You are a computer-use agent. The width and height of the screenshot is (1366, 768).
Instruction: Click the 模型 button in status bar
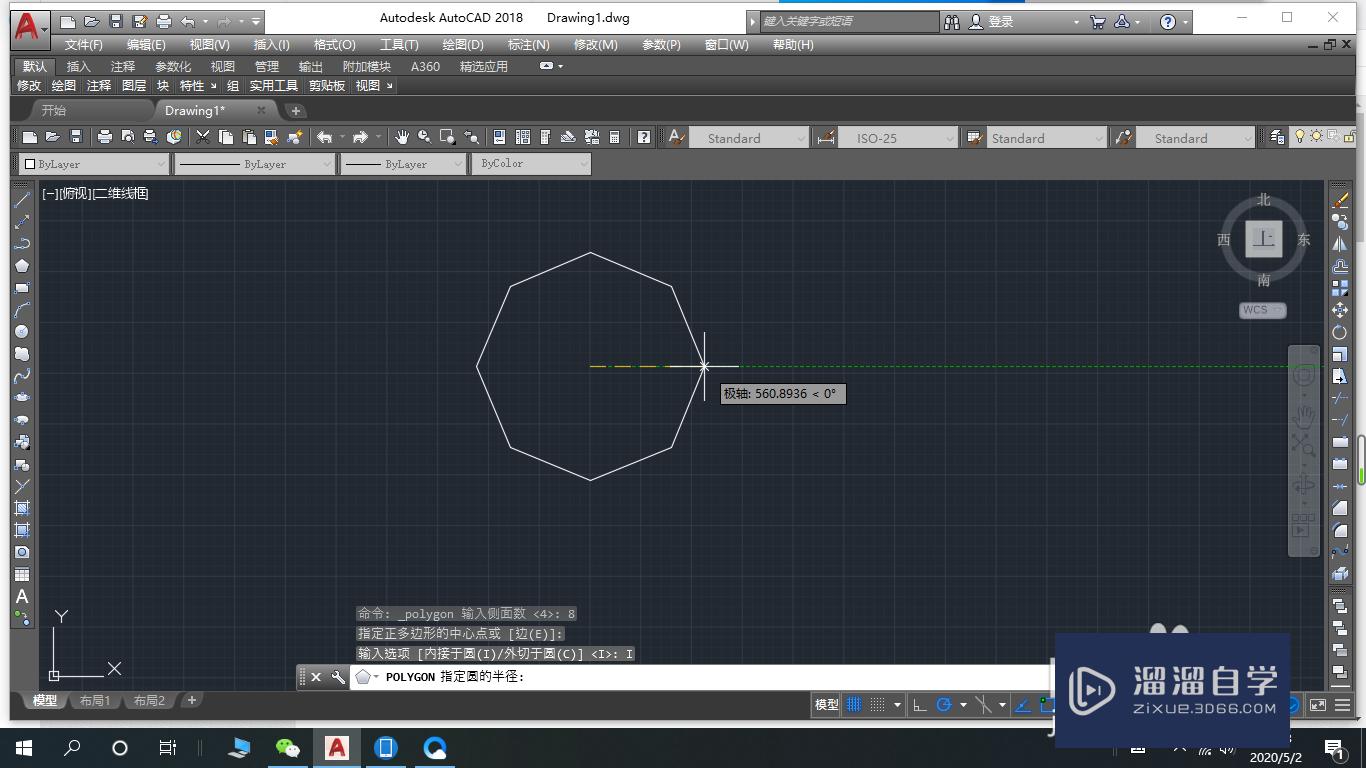pos(827,705)
